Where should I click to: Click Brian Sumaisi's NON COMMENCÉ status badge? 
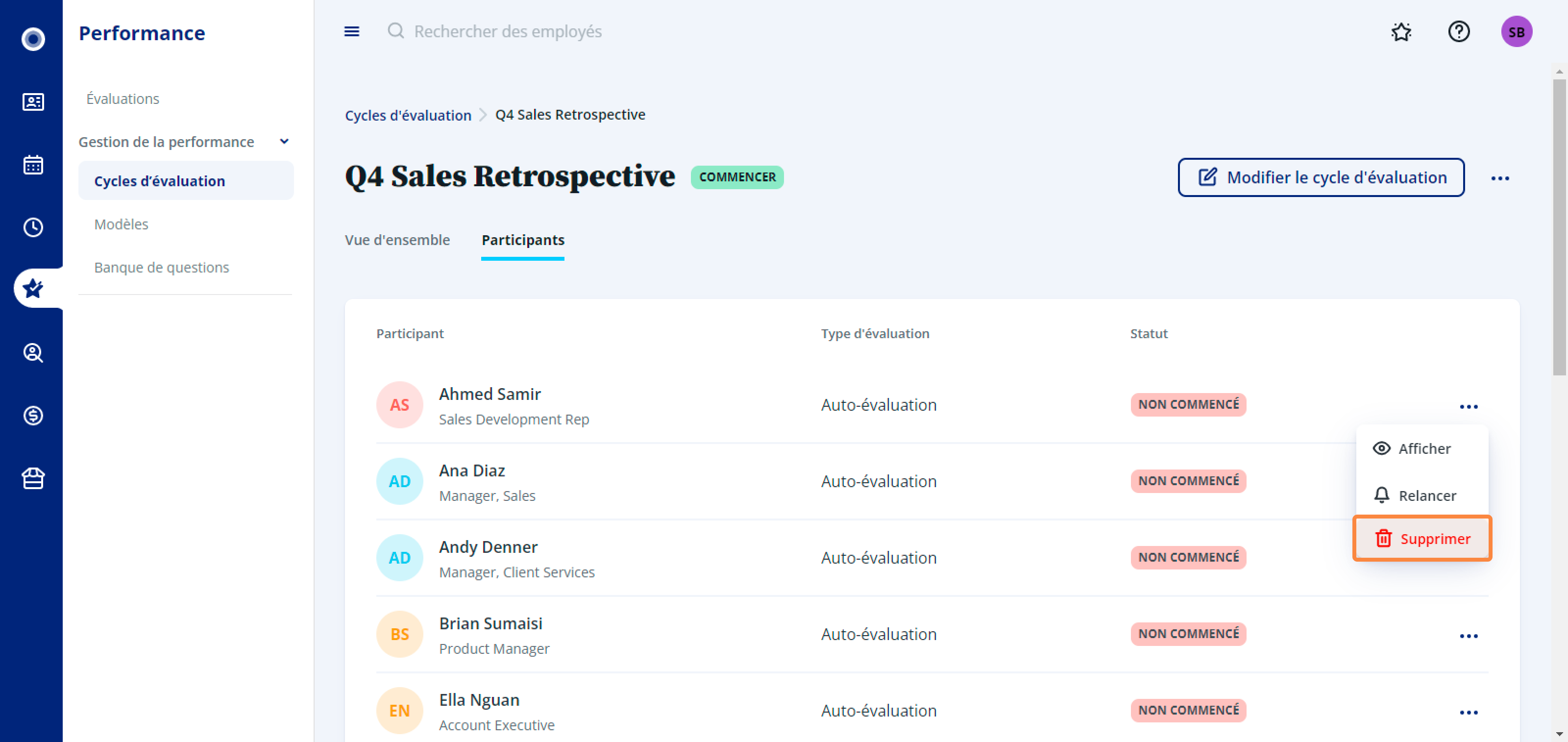1188,634
